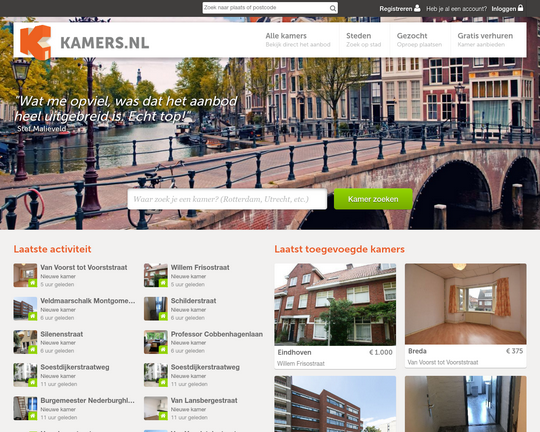Open the apartment block room photo

click(x=335, y=404)
